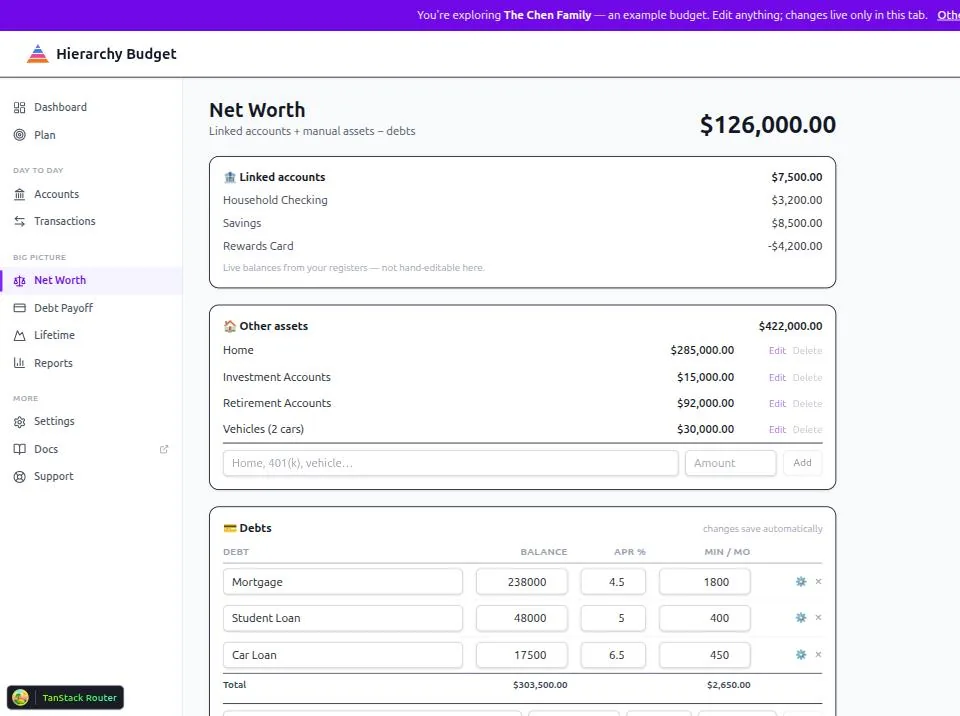Click Student Loan balance field 48000
Screen dimensions: 960x716
pos(522,618)
